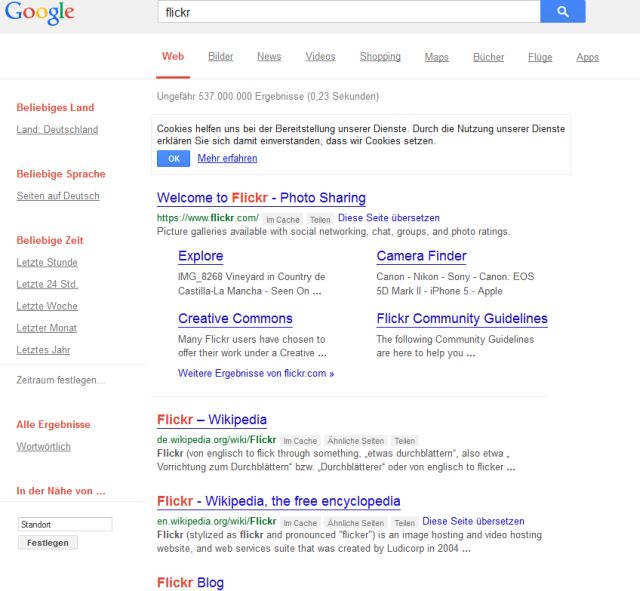
Task: Click Im Cache for en.wikipedia.org result
Action: [300, 523]
